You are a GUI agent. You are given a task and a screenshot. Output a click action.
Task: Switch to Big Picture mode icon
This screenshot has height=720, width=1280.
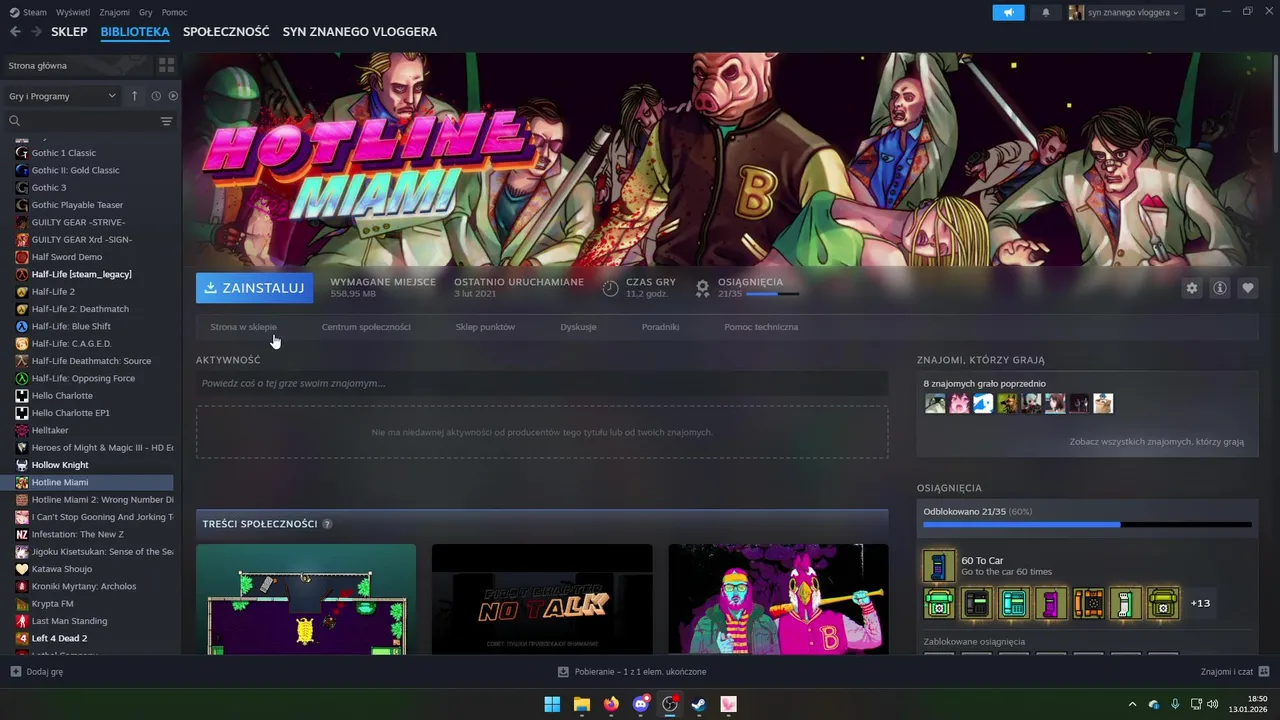(x=1201, y=12)
